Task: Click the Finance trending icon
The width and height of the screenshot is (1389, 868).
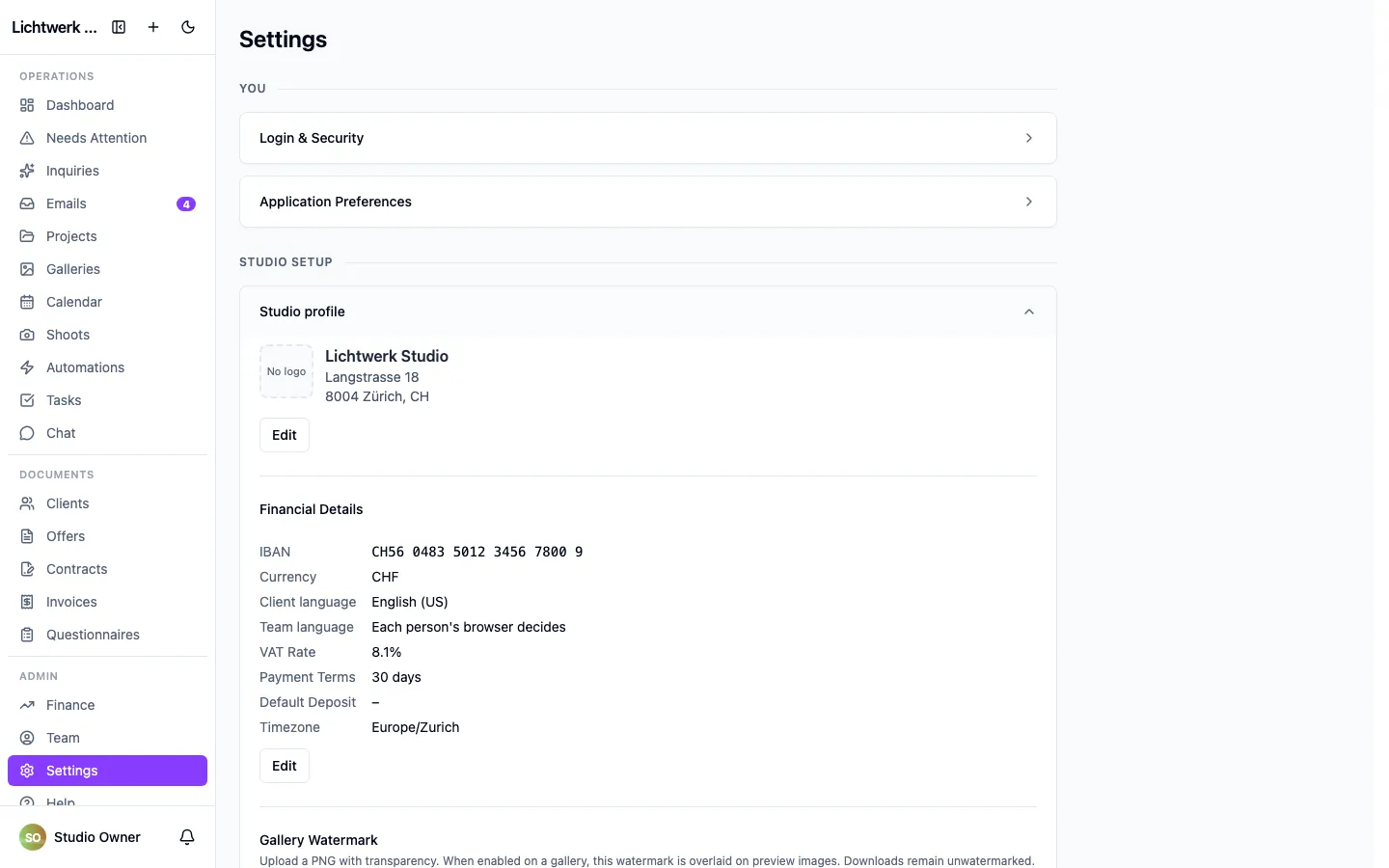Action: pyautogui.click(x=27, y=705)
